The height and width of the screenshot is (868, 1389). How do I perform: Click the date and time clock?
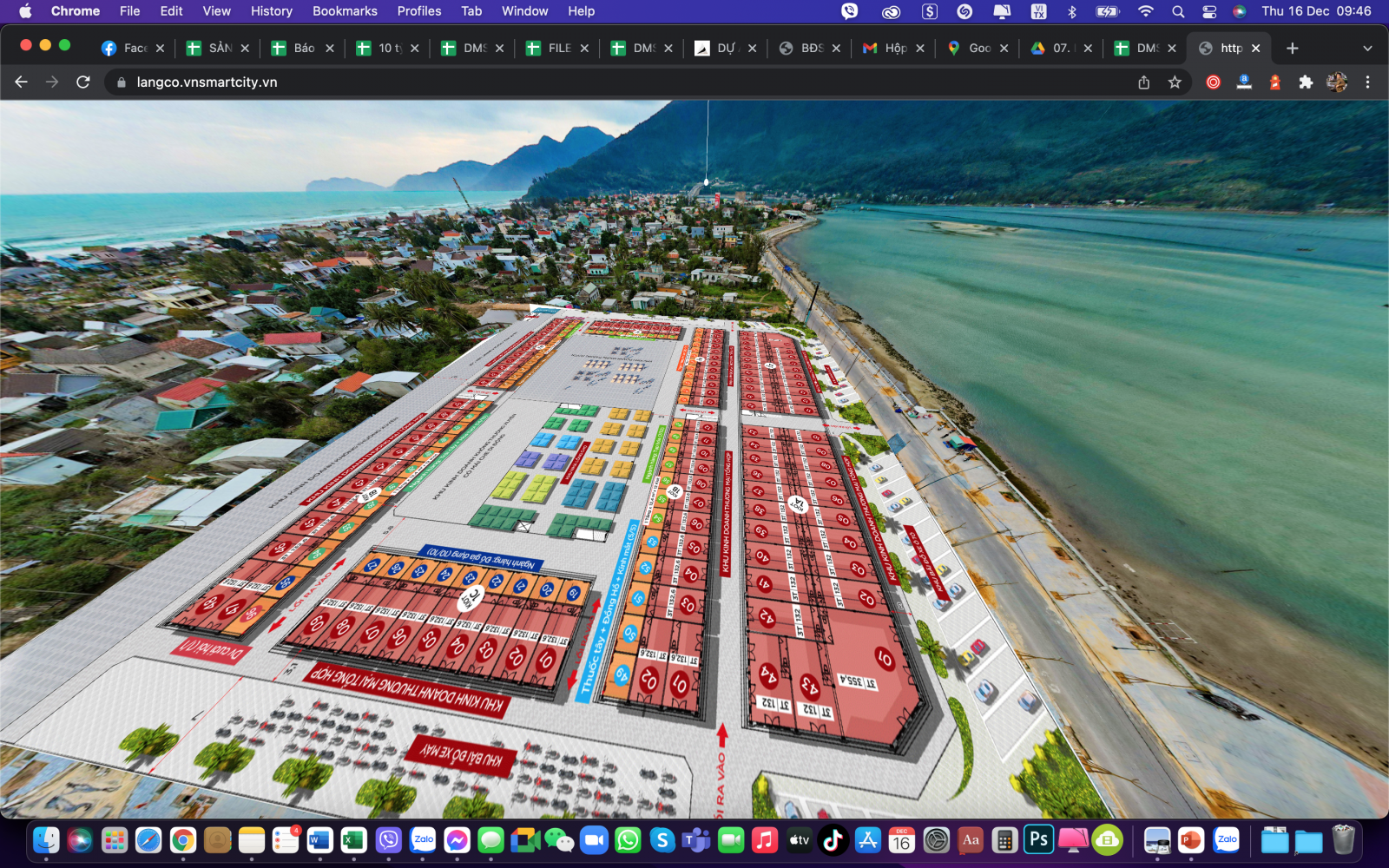coord(1316,11)
